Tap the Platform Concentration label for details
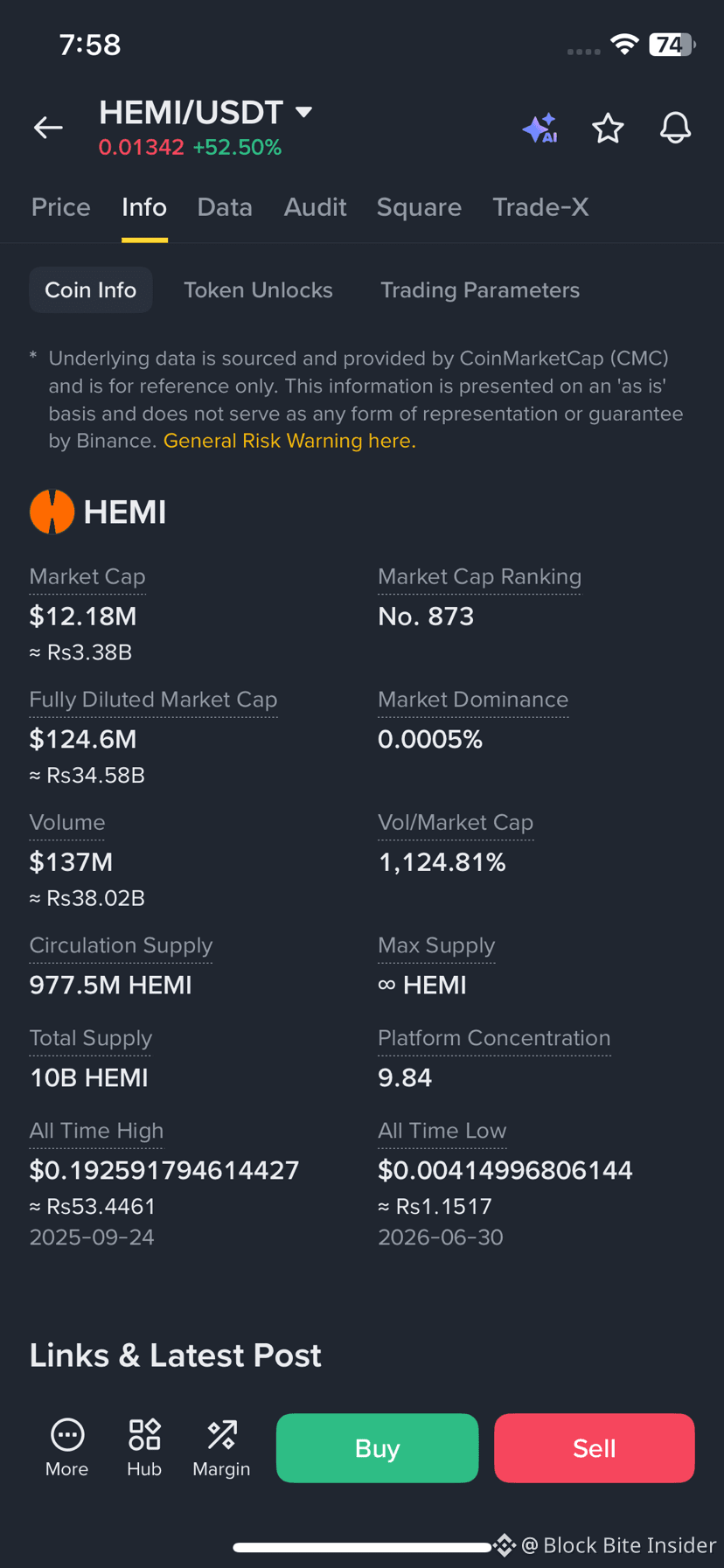724x1568 pixels. 494,1038
